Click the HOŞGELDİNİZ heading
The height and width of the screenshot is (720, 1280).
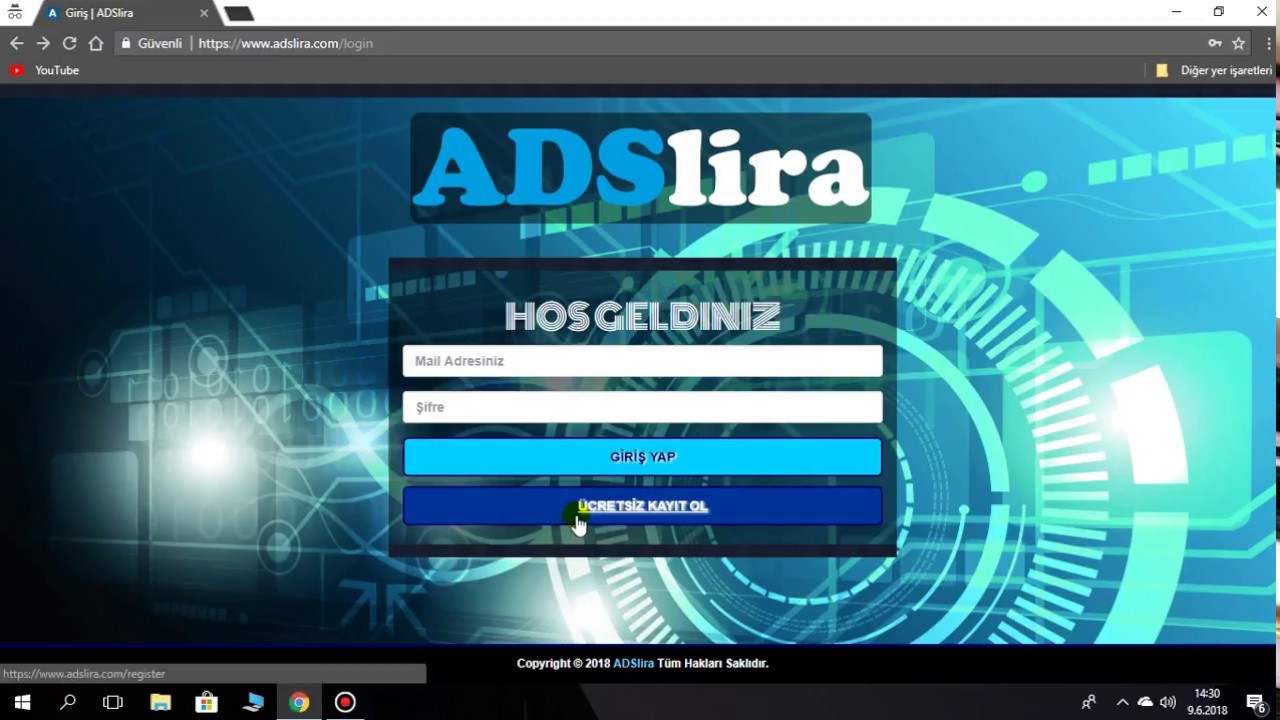642,317
